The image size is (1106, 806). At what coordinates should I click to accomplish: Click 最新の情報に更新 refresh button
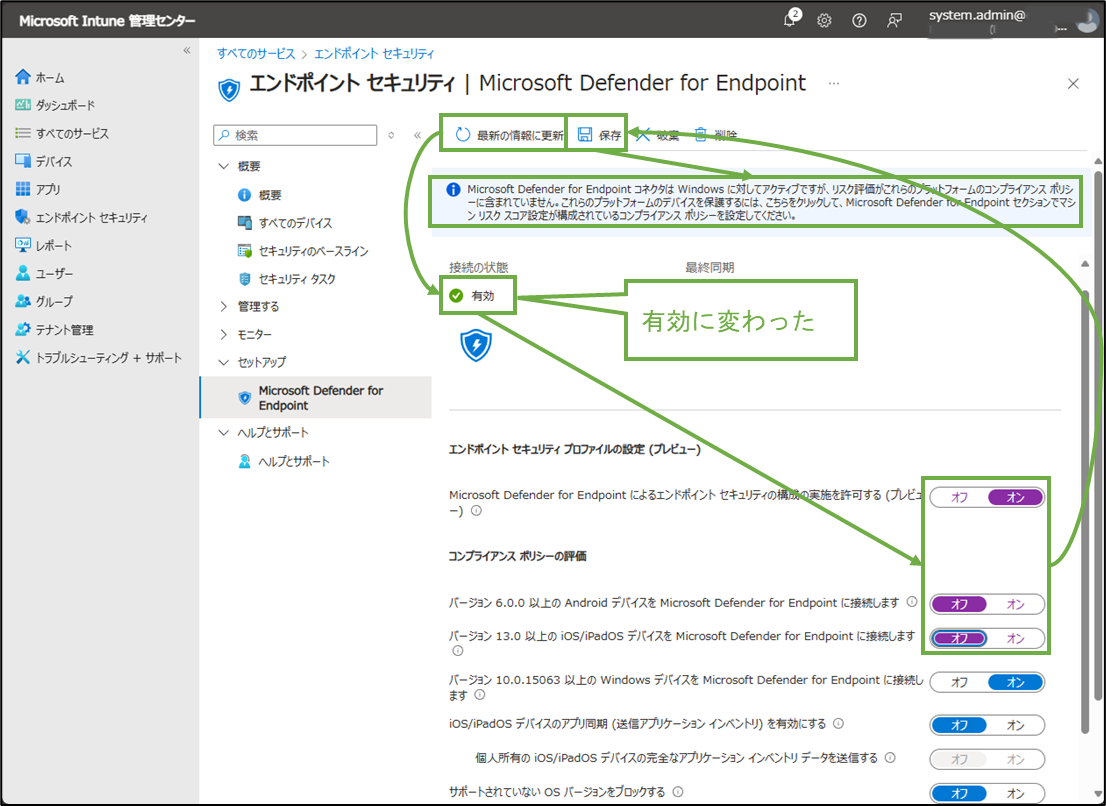(509, 135)
